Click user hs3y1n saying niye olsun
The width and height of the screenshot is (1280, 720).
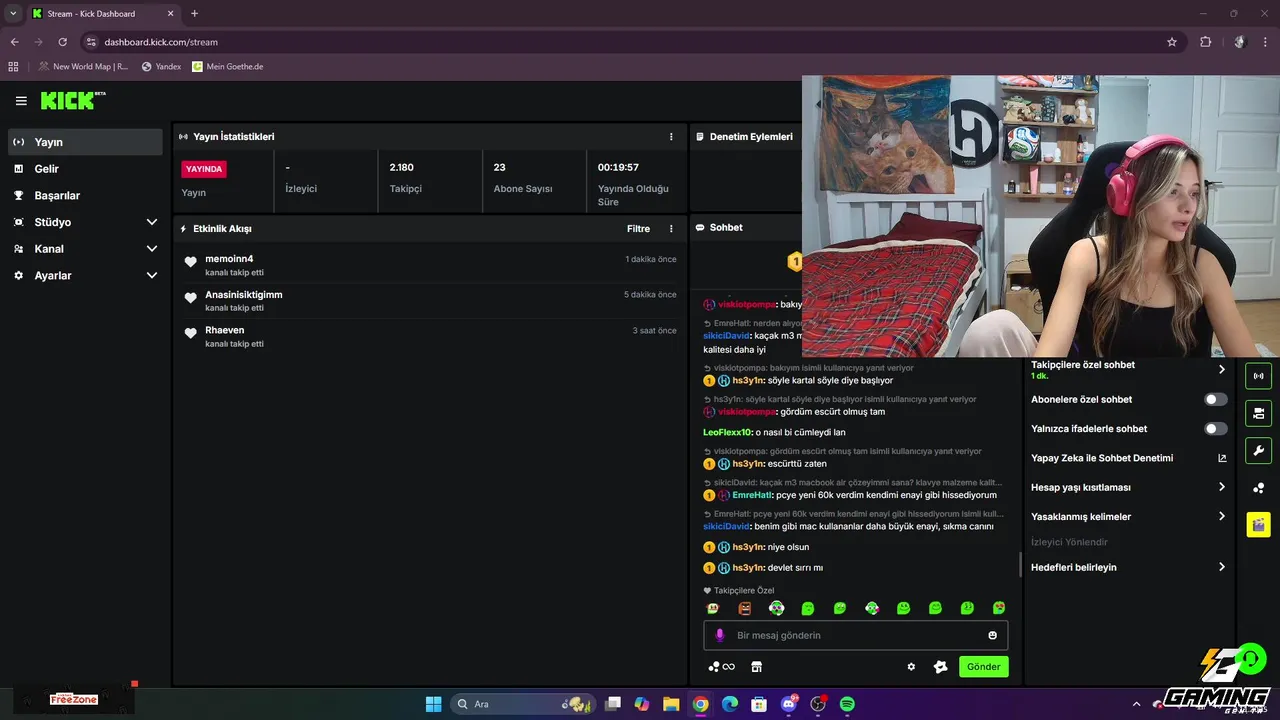749,547
